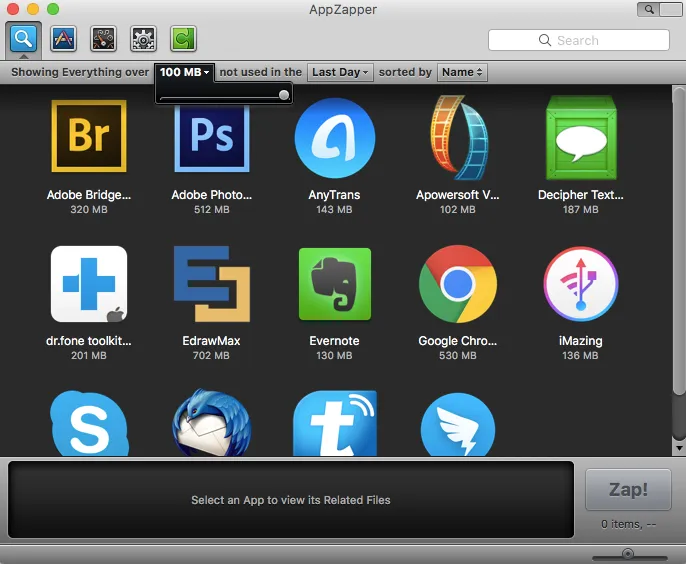Image resolution: width=686 pixels, height=564 pixels.
Task: Select the blue TeamViewer-style T app icon
Action: 335,424
